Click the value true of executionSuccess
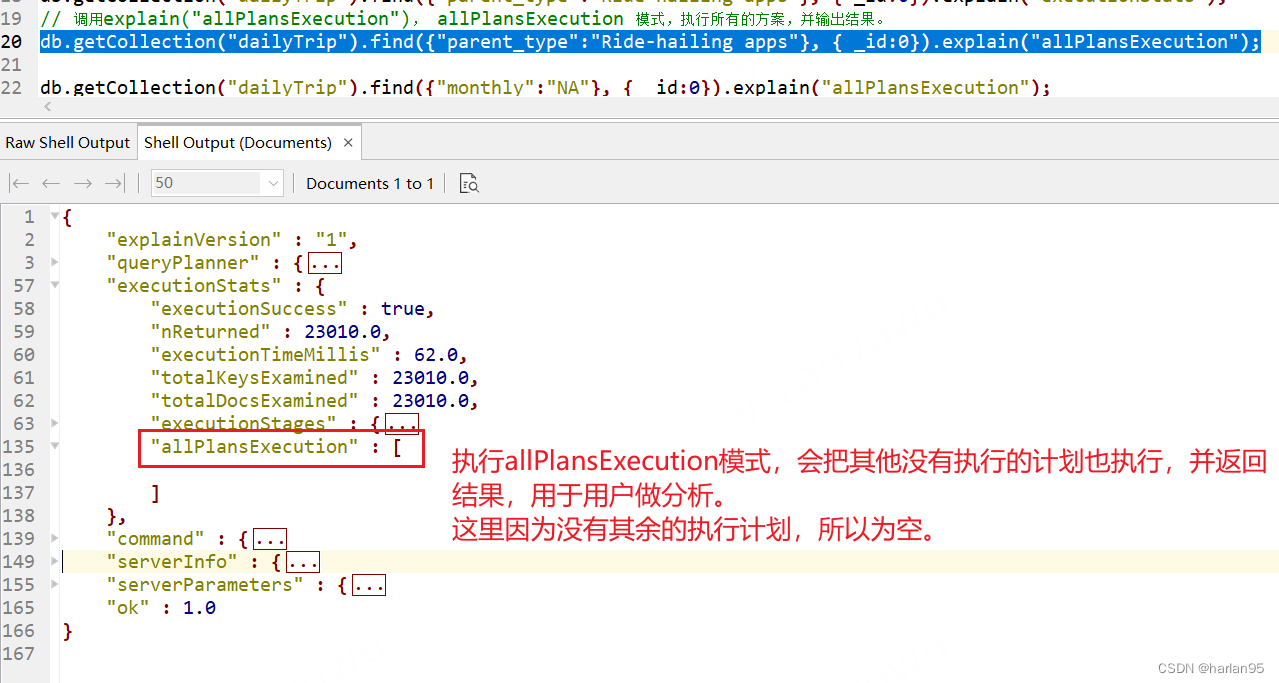1279x683 pixels. click(403, 308)
